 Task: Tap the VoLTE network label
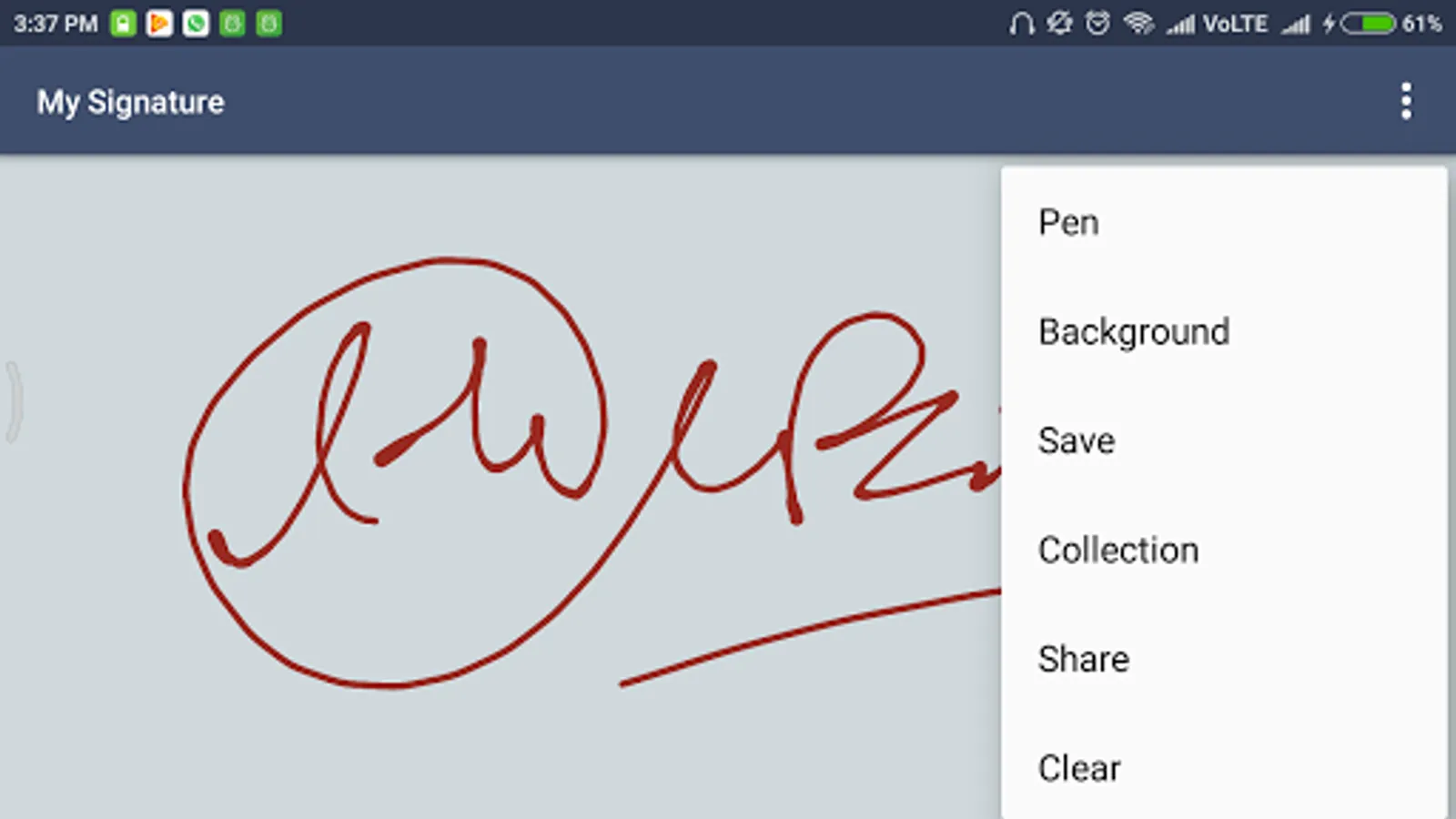[1235, 24]
